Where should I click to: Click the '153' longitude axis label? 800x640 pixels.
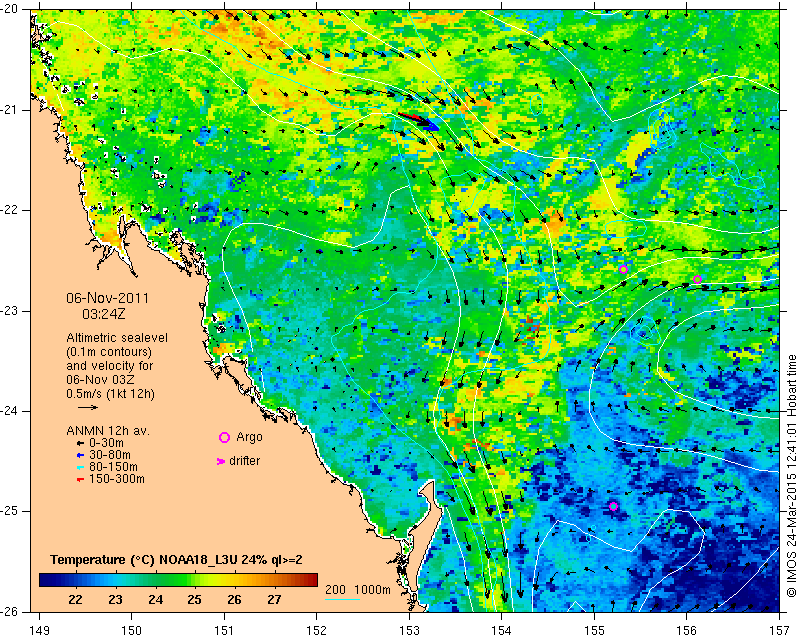pos(409,631)
